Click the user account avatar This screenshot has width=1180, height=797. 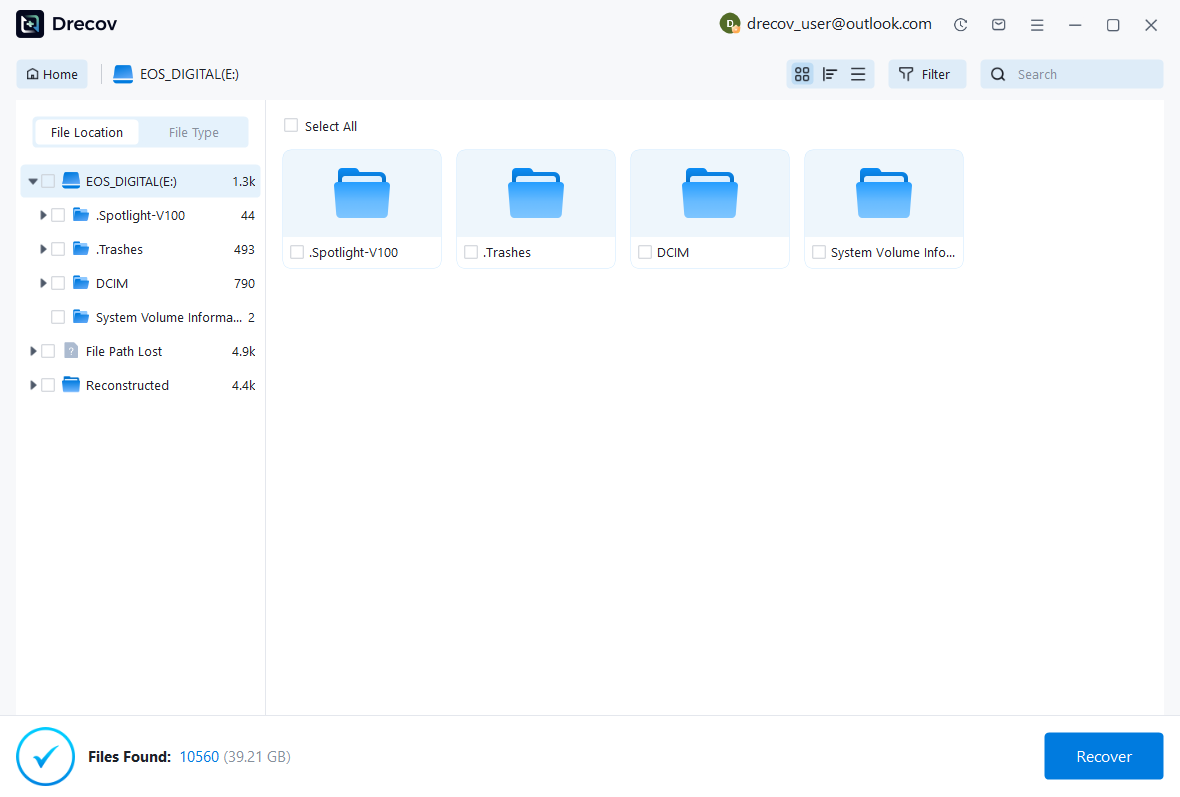pos(730,24)
